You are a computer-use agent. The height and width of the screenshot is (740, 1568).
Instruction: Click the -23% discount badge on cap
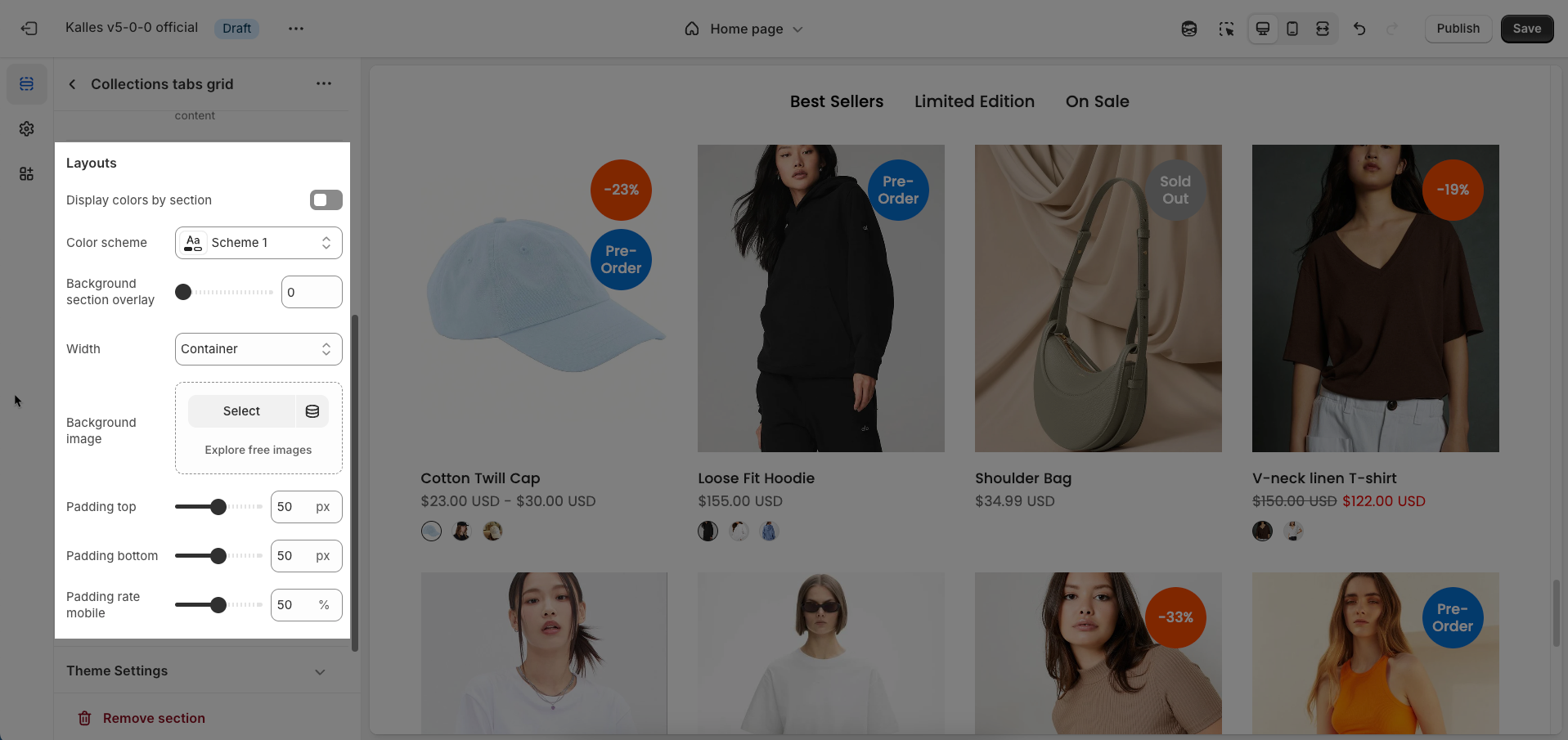point(622,190)
